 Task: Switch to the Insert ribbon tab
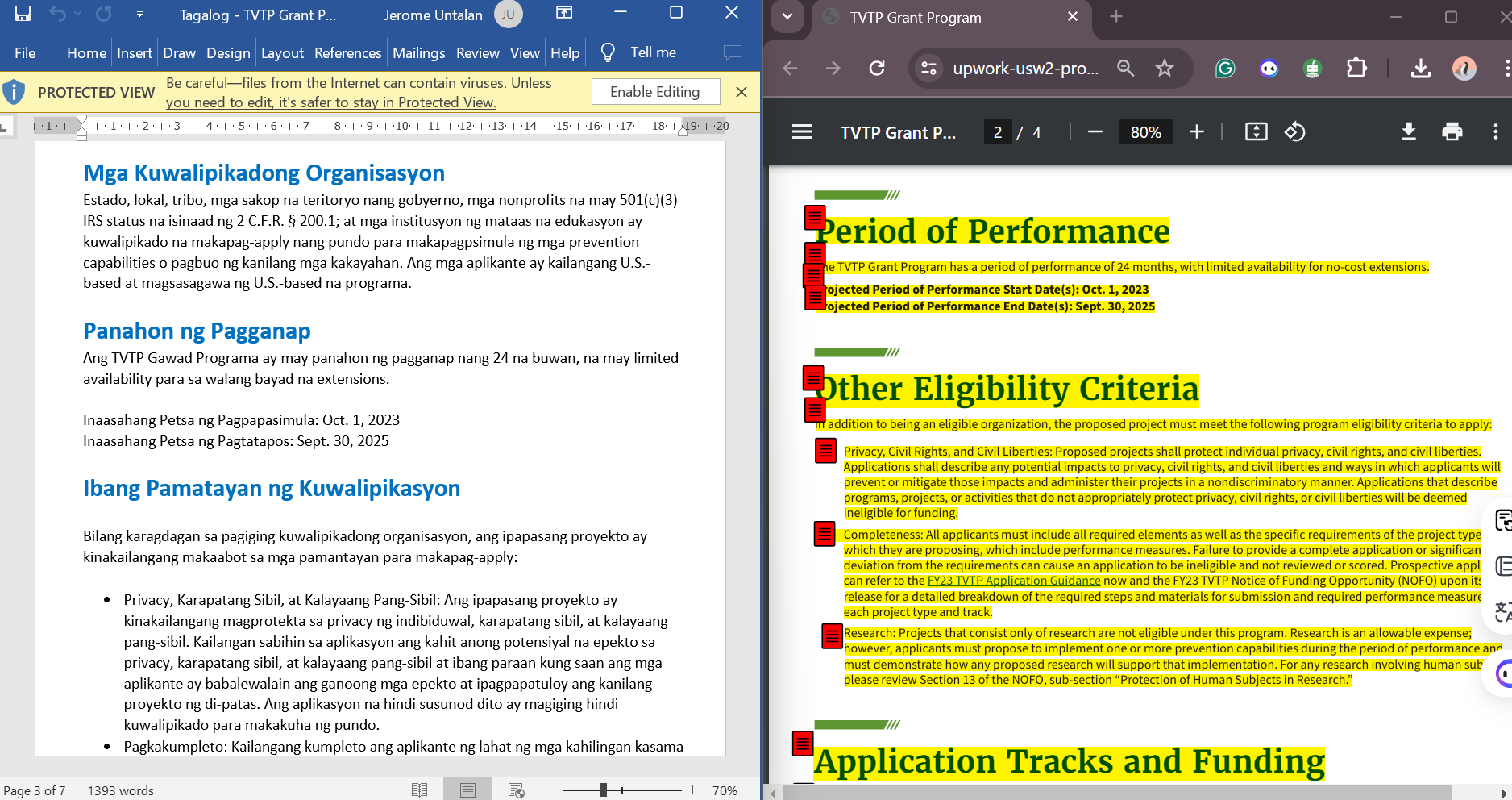[x=135, y=52]
